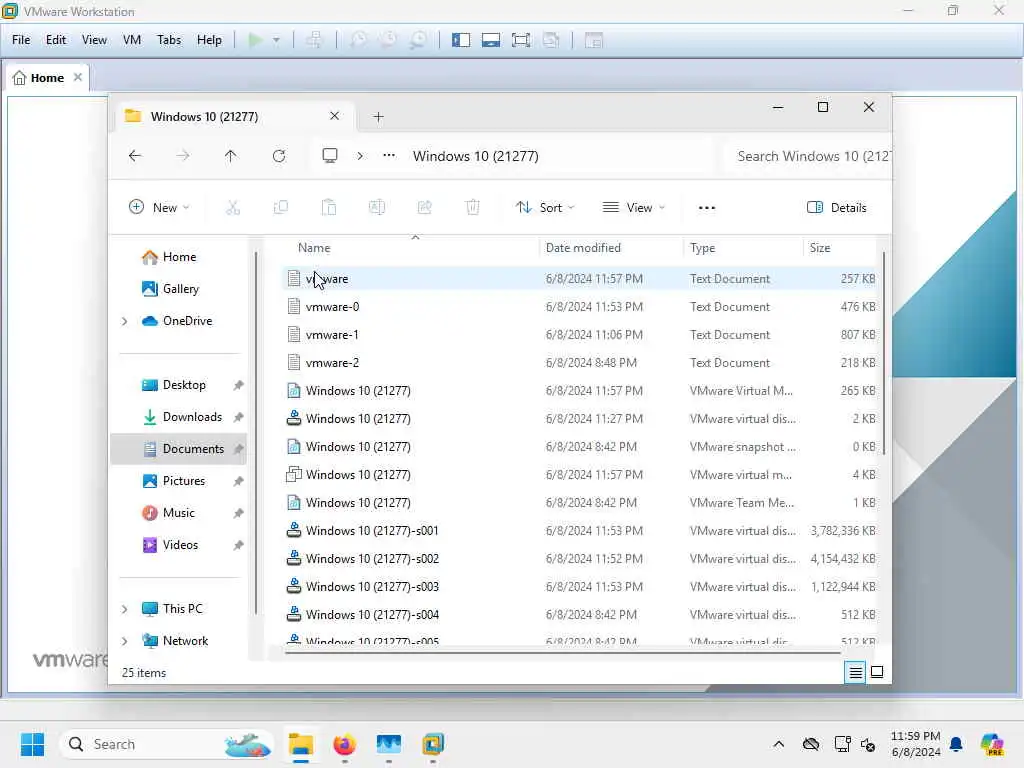This screenshot has height=768, width=1024.
Task: Select the vmware-2 text document
Action: point(581,363)
